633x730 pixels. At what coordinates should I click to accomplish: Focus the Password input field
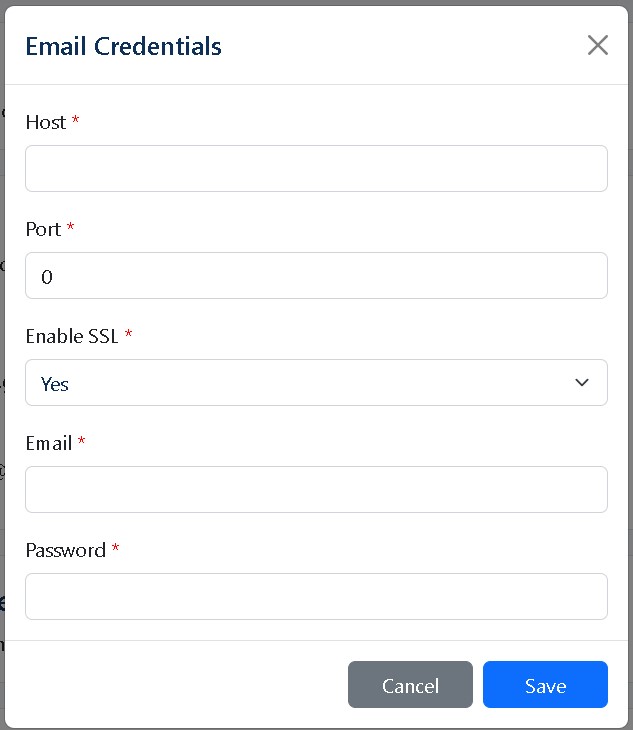pyautogui.click(x=316, y=596)
